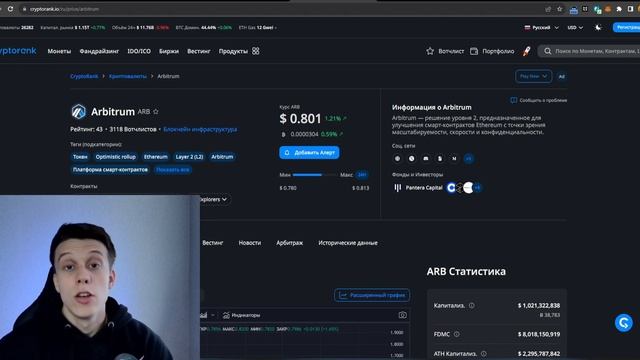Screen dimensions: 640x360
Task: Open the fourth social network icon
Action: [440, 158]
